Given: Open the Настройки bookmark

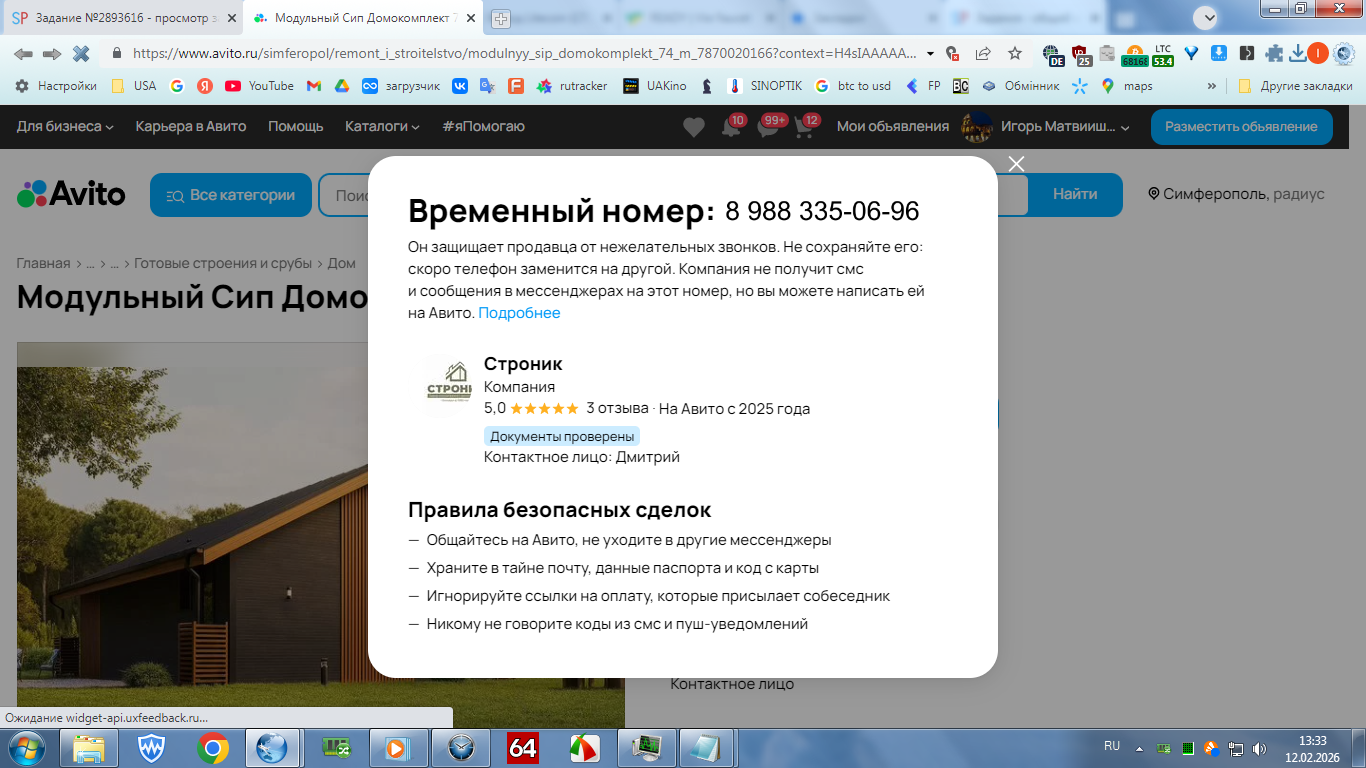Looking at the screenshot, I should (x=56, y=86).
